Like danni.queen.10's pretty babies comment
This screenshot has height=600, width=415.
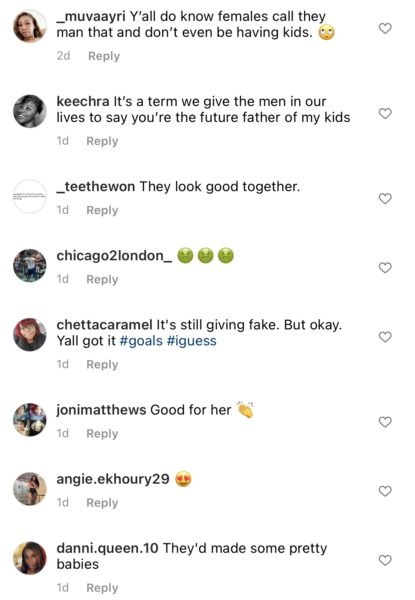click(x=385, y=560)
